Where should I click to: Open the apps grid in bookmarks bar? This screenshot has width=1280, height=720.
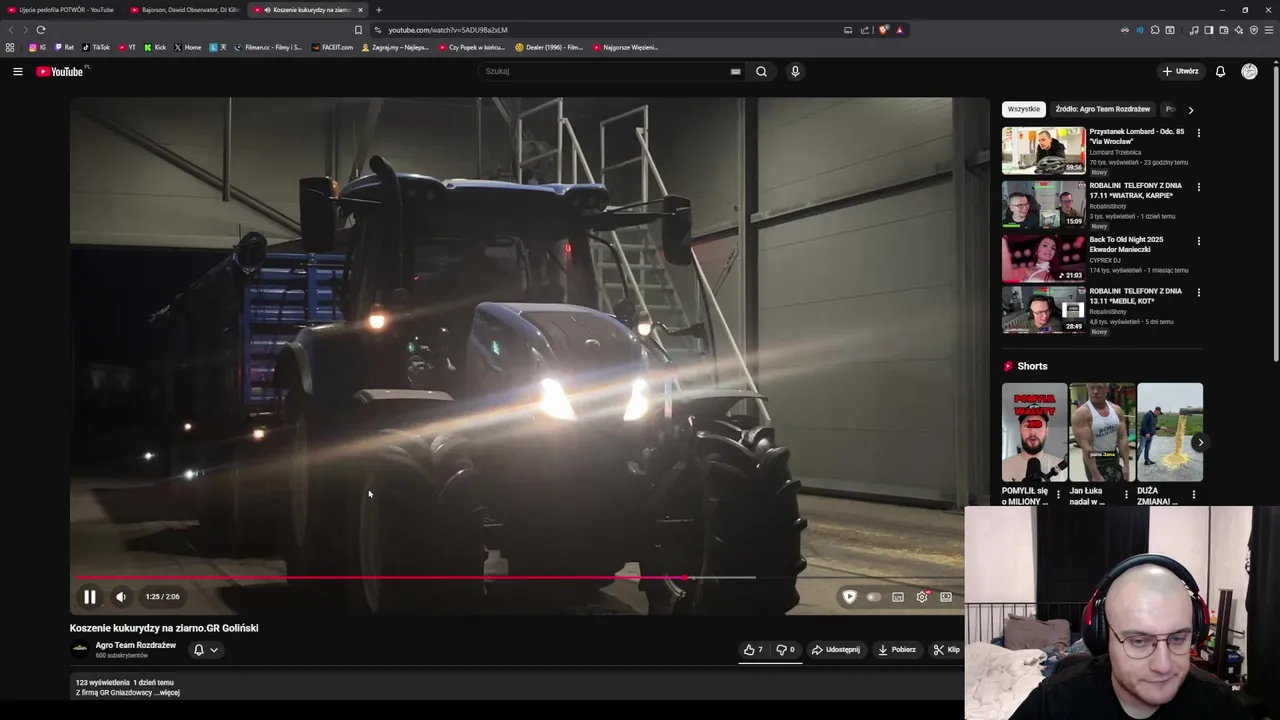point(10,47)
